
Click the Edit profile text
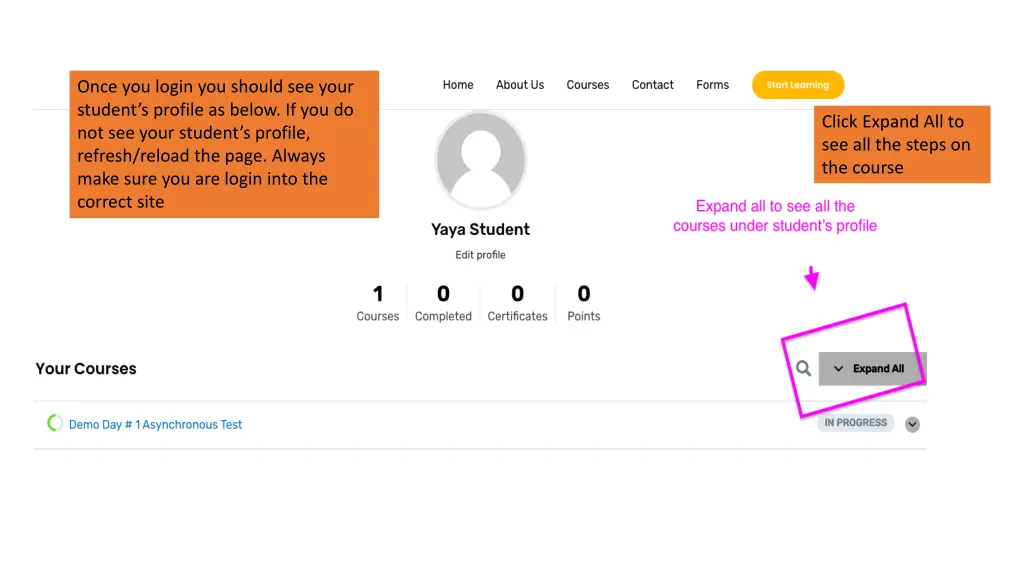[x=480, y=254]
